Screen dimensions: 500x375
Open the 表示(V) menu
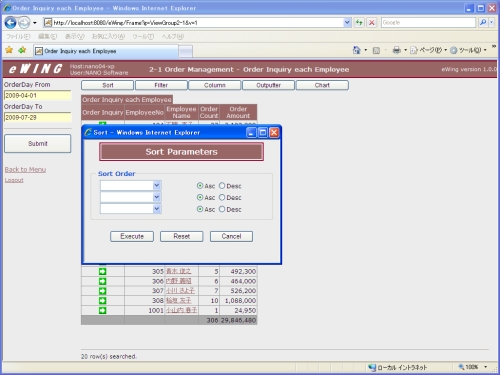click(74, 37)
